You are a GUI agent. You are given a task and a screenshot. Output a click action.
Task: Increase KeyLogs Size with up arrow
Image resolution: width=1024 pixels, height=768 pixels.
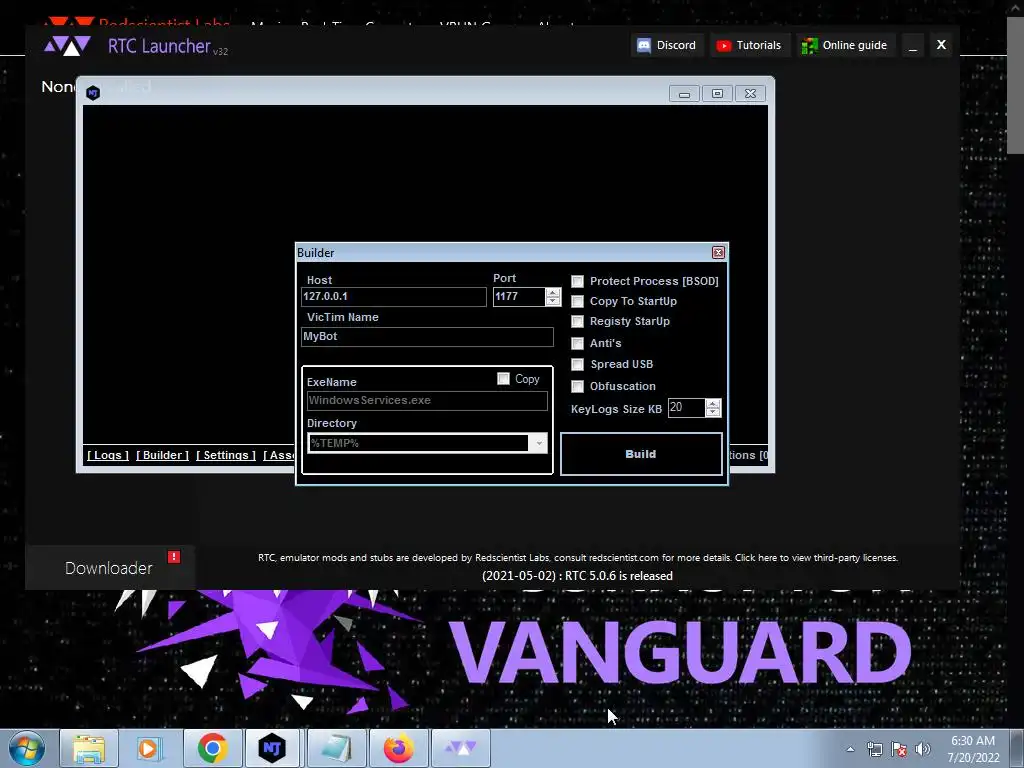(x=713, y=403)
